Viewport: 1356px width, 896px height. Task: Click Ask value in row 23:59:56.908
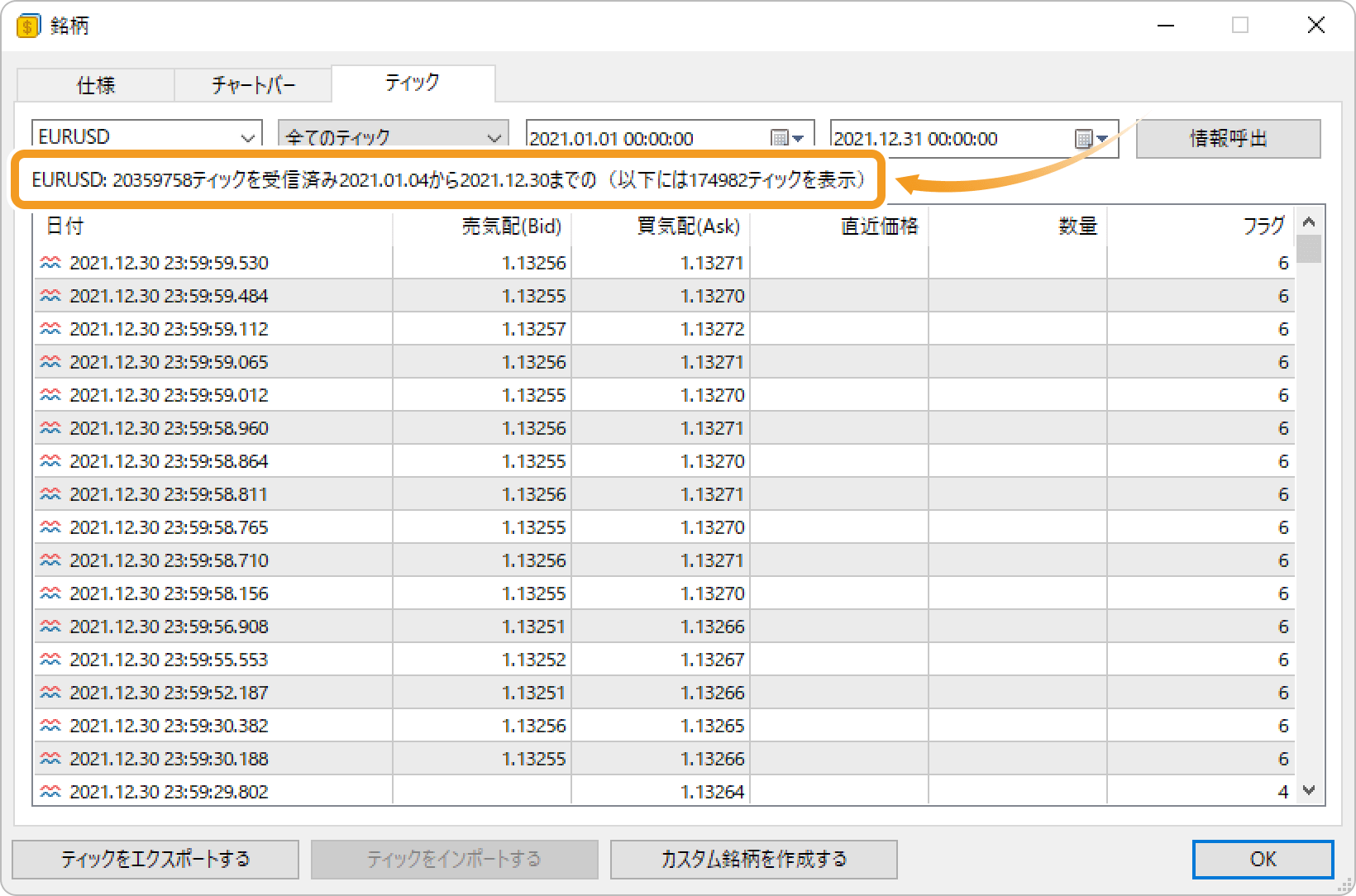click(713, 627)
